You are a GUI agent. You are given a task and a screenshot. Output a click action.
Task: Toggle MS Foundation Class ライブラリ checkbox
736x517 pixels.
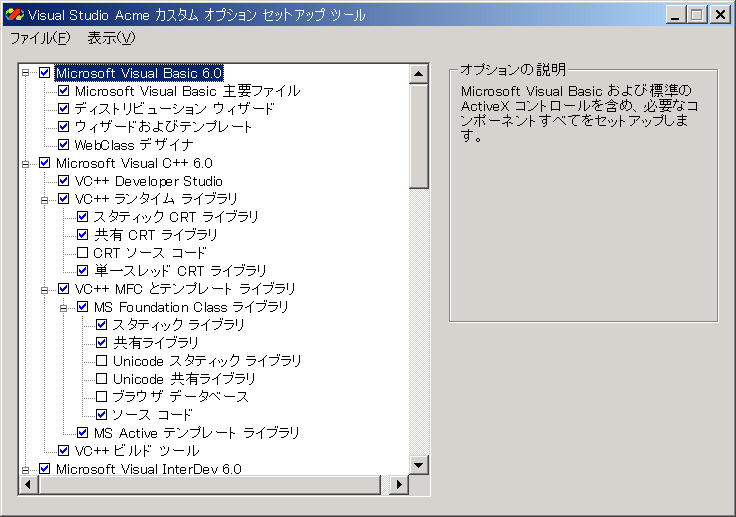83,307
